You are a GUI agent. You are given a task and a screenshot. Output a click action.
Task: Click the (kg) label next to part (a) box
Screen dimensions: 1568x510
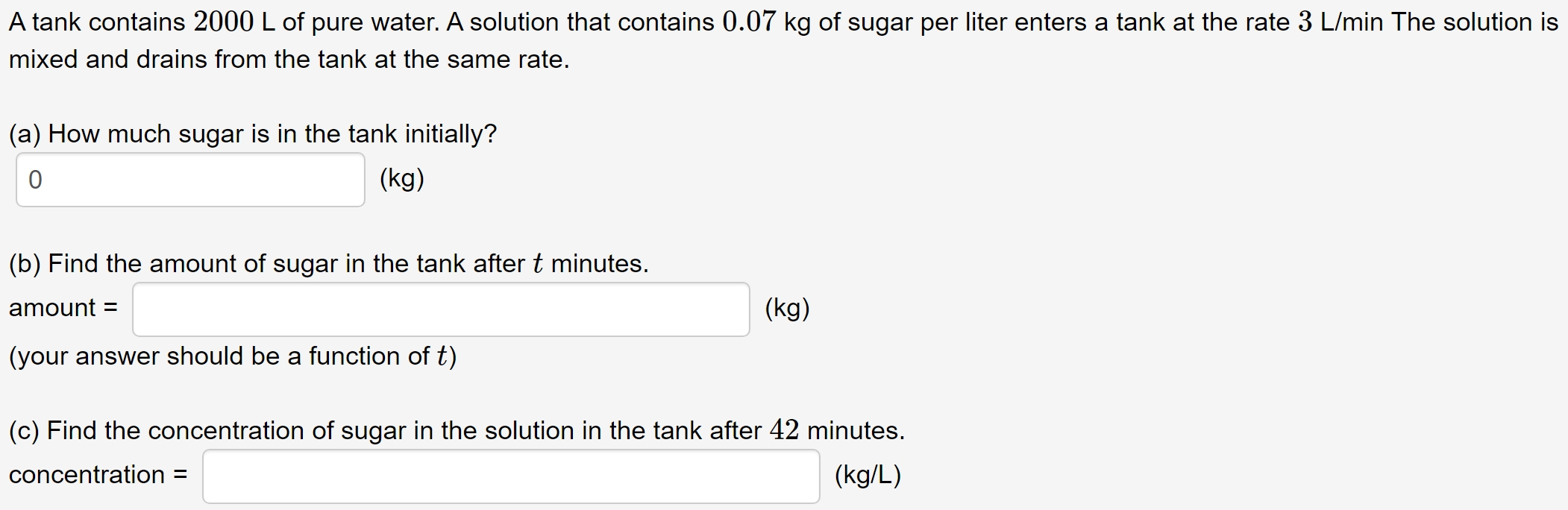coord(401,179)
